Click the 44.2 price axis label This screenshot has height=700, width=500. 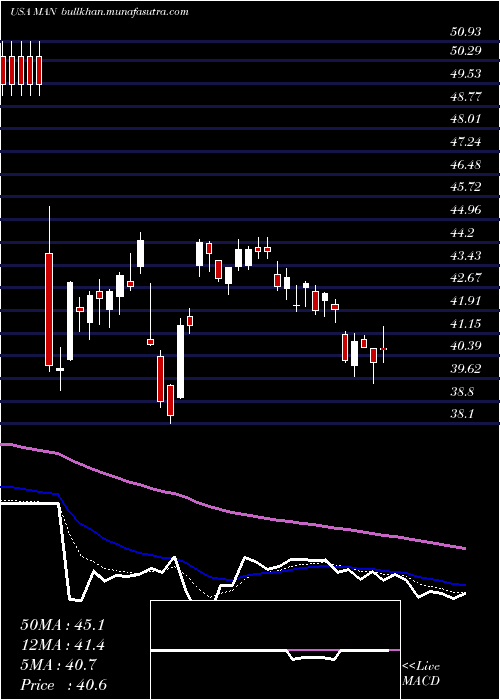(x=462, y=233)
